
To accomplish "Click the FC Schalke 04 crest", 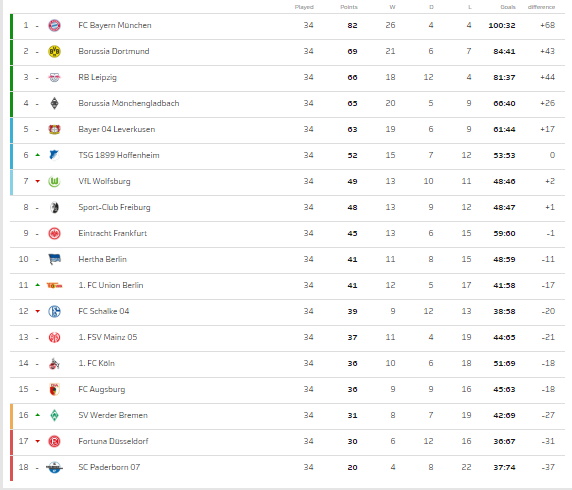I will pyautogui.click(x=54, y=312).
